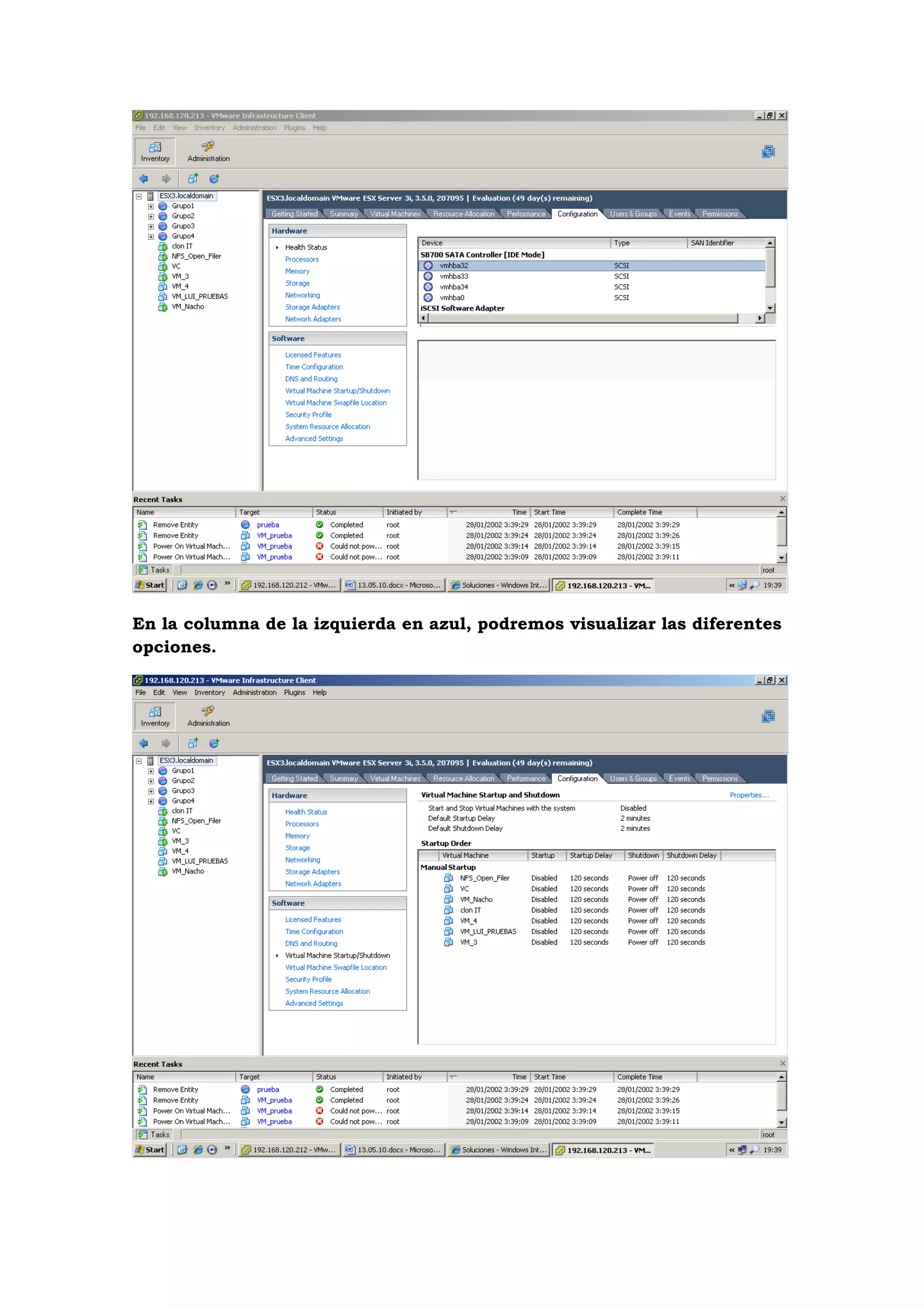Click VM_LUI_PRUEBAS icon in Startup Order list

tap(448, 932)
